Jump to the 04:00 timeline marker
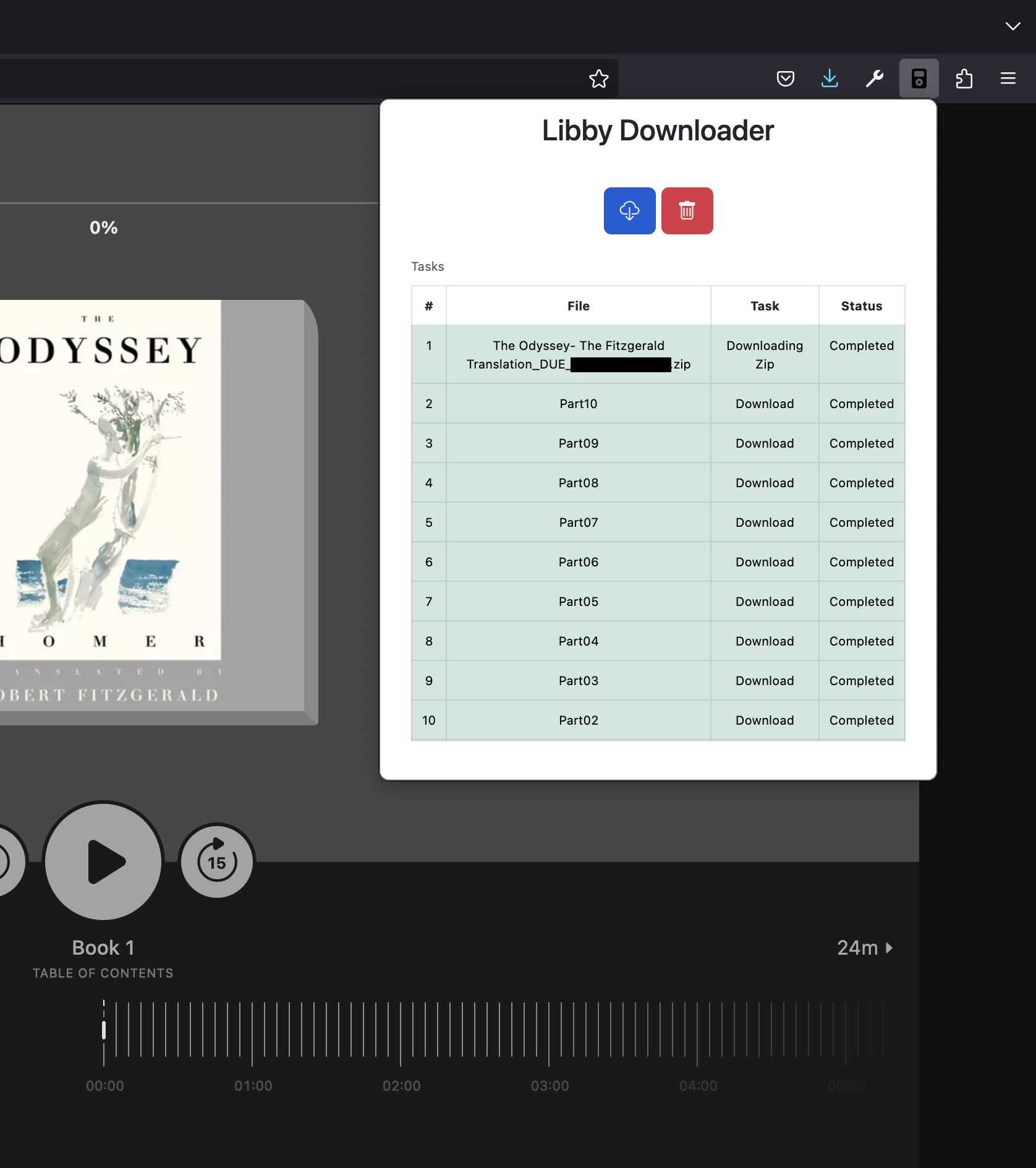The image size is (1036, 1168). point(698,1086)
